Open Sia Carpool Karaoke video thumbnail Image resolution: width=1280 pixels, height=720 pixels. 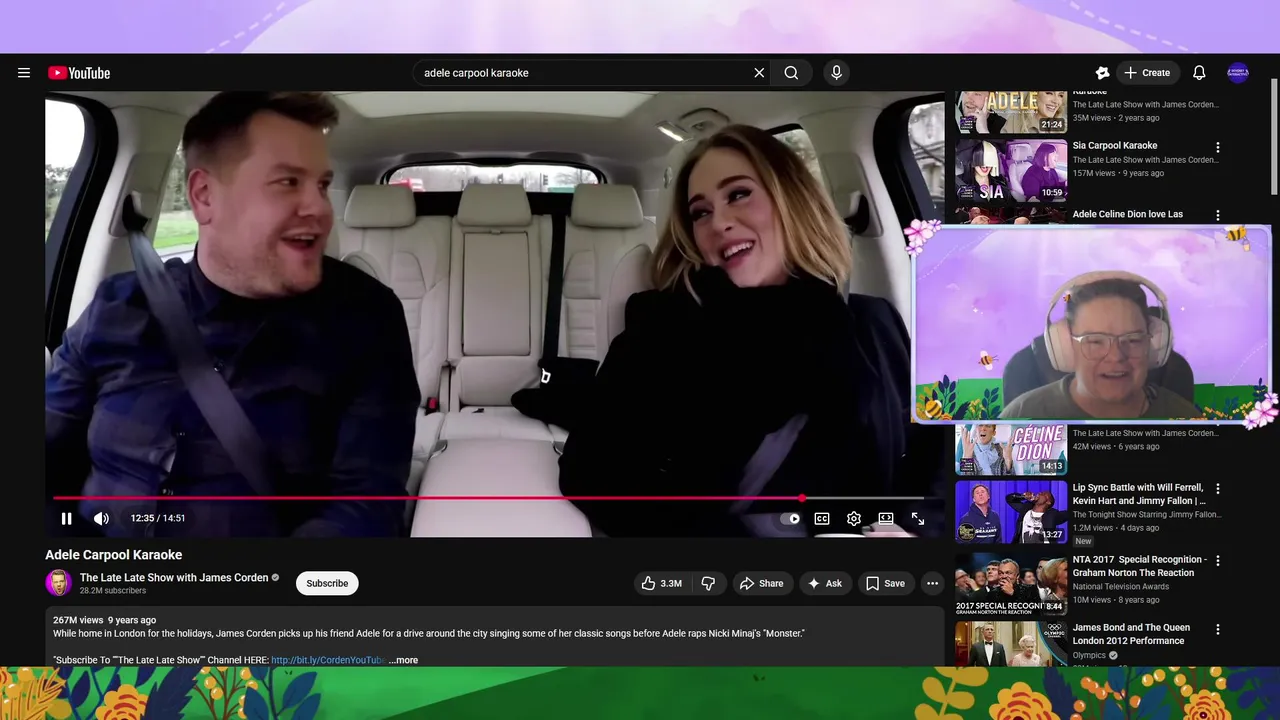(1011, 170)
